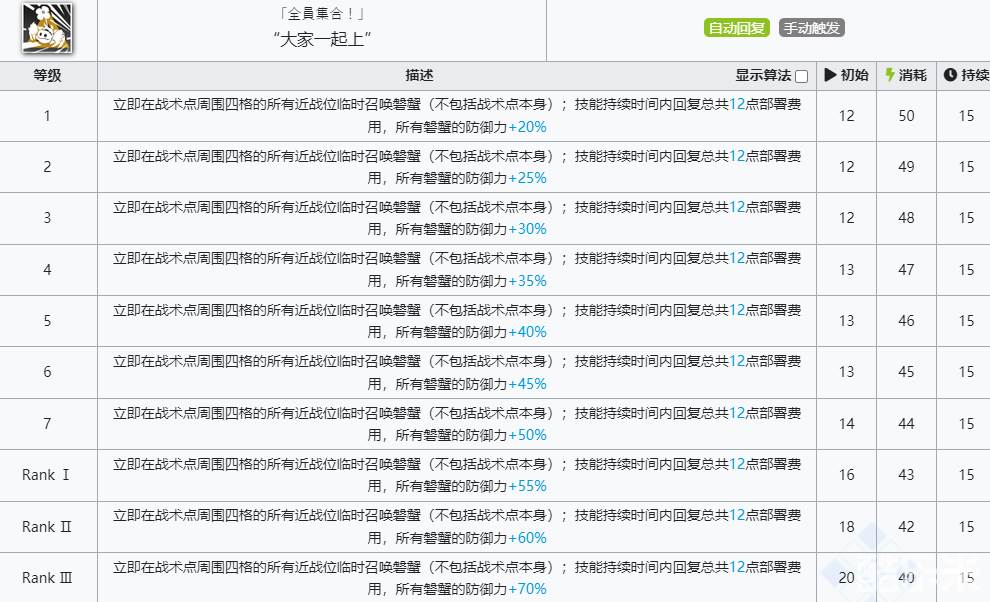The width and height of the screenshot is (990, 602).
Task: Click the gray 手动触发 tag
Action: [x=811, y=28]
